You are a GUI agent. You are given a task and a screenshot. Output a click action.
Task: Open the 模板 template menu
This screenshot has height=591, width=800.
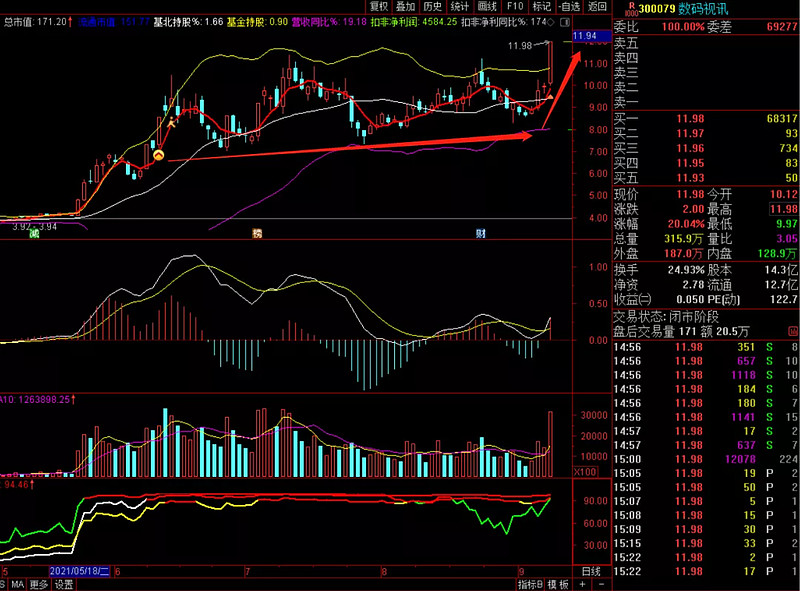point(558,584)
